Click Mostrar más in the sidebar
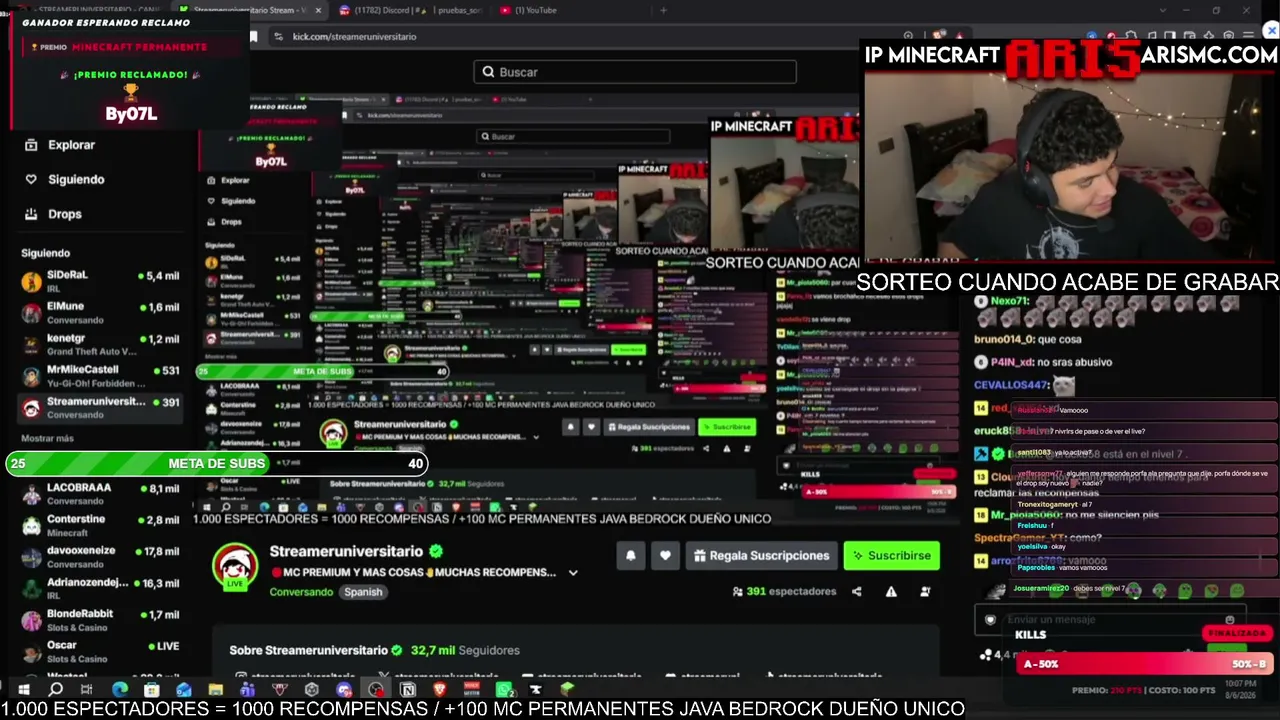 tap(47, 439)
